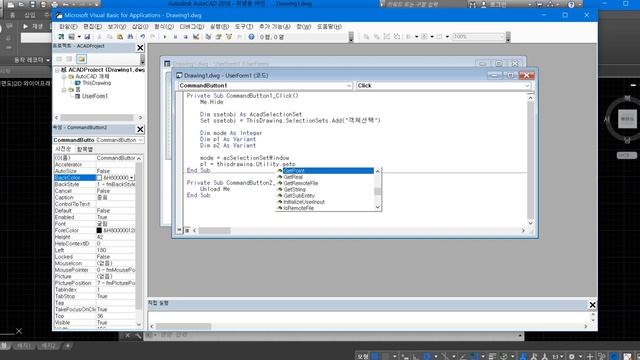Open the BackColor value dropdown arrow

132,178
